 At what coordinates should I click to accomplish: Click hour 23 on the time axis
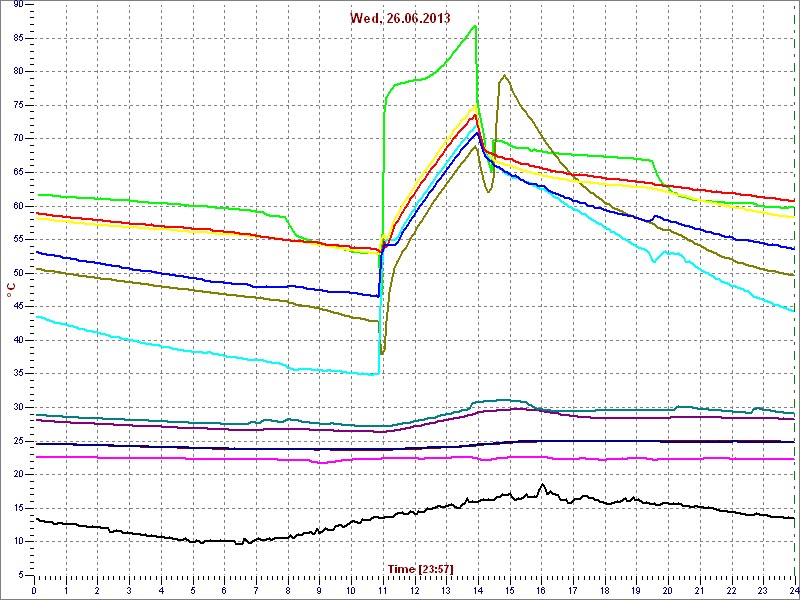click(x=762, y=591)
